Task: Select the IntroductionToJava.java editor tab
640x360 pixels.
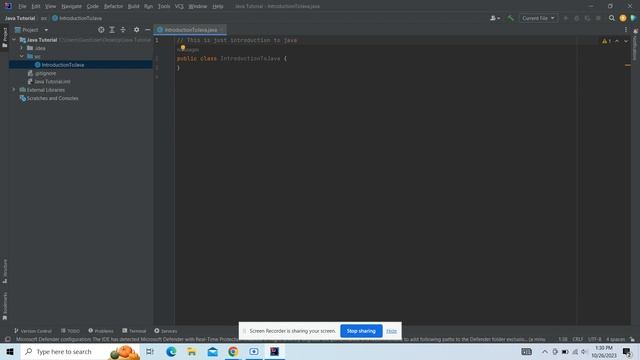Action: tap(190, 30)
